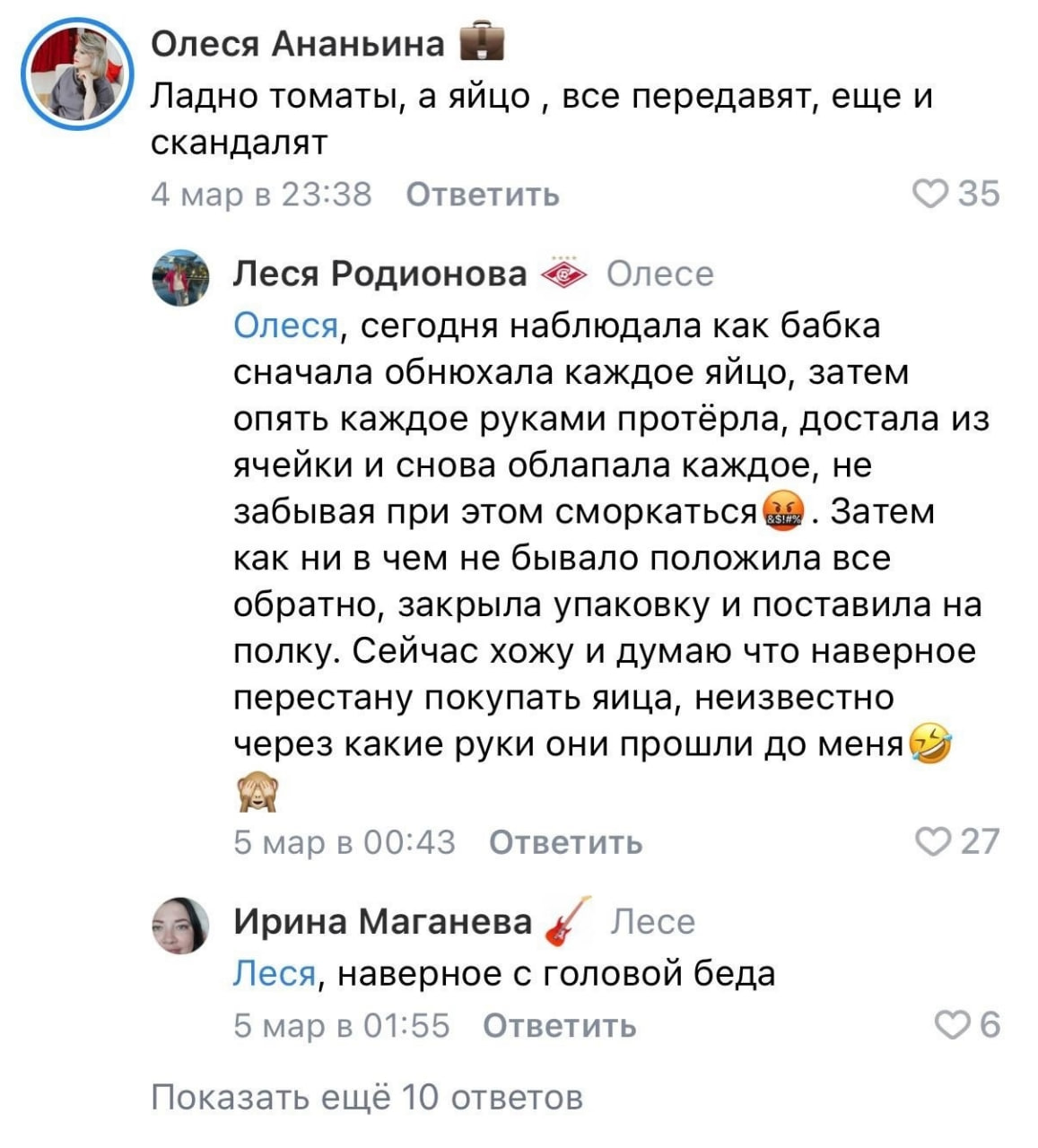The image size is (1038, 1148).
Task: Open the Леся mention link in reply
Action: 275,973
